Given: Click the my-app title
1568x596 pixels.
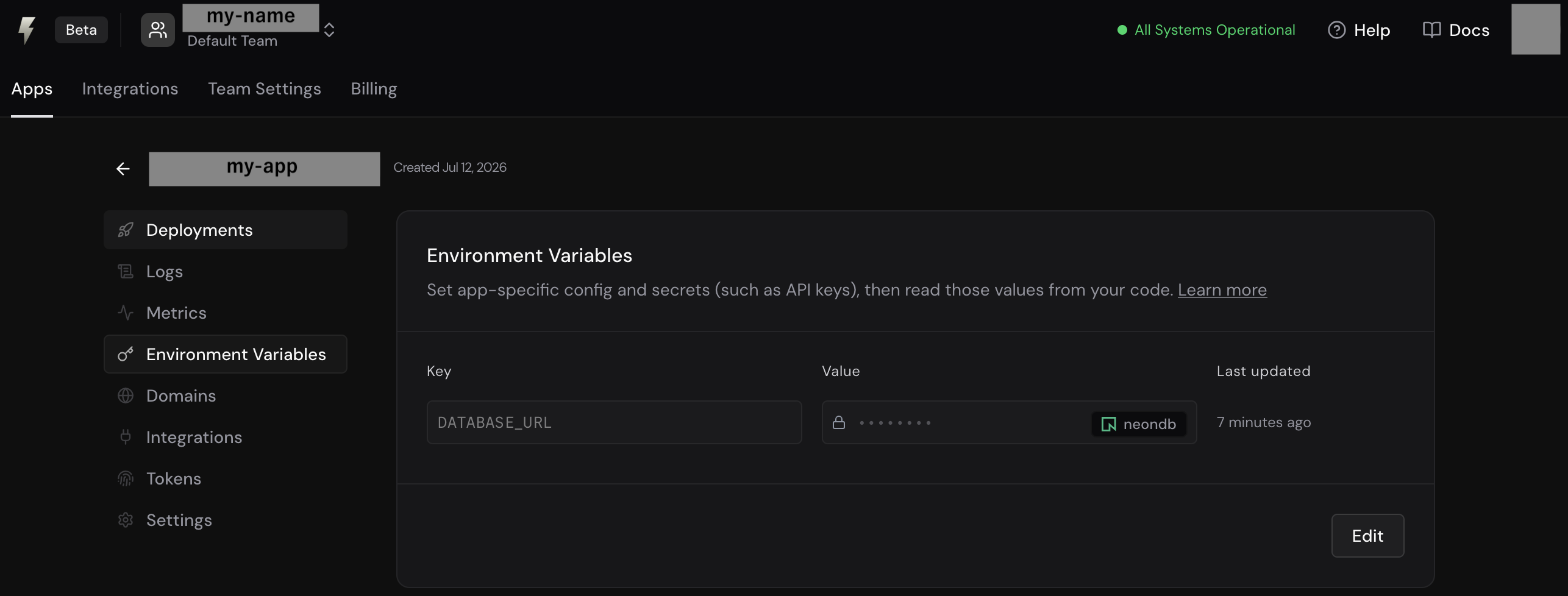Looking at the screenshot, I should pyautogui.click(x=264, y=169).
